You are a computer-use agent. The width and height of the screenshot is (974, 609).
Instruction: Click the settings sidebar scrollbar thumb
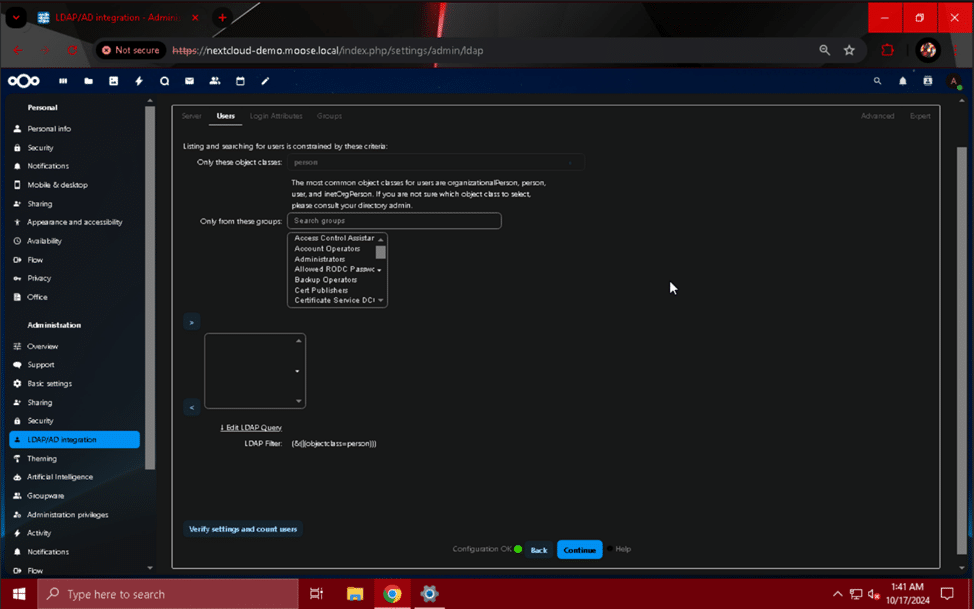tap(150, 287)
